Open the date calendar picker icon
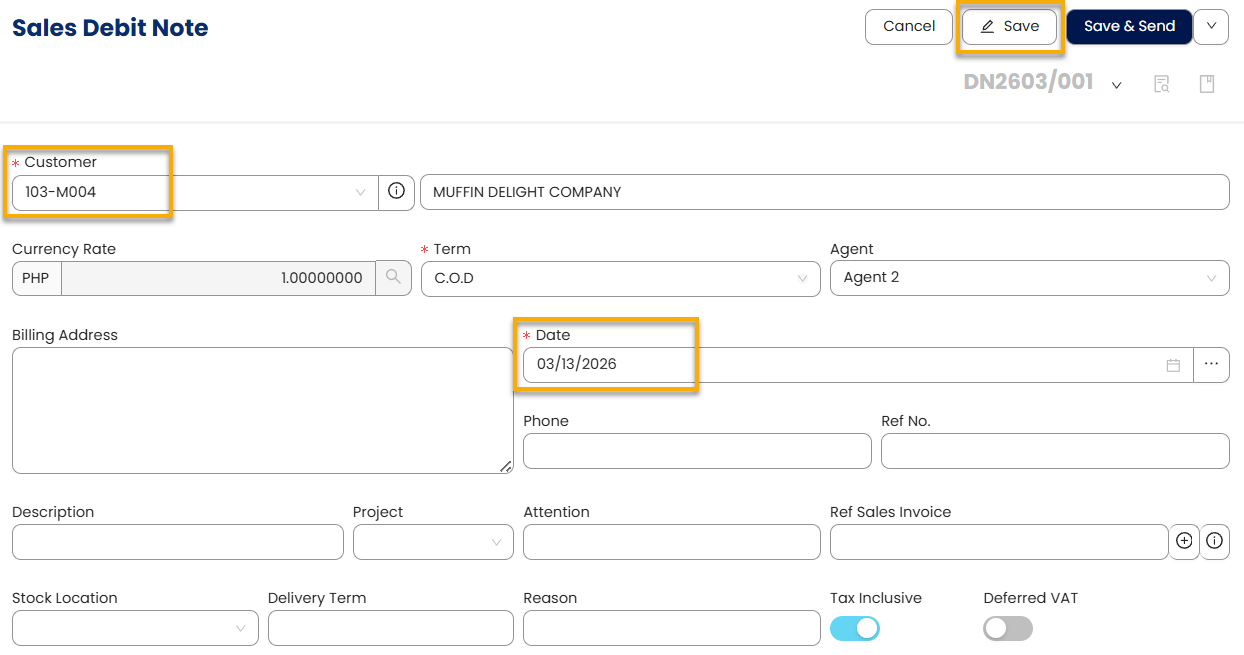Image resolution: width=1244 pixels, height=655 pixels. coord(1173,365)
